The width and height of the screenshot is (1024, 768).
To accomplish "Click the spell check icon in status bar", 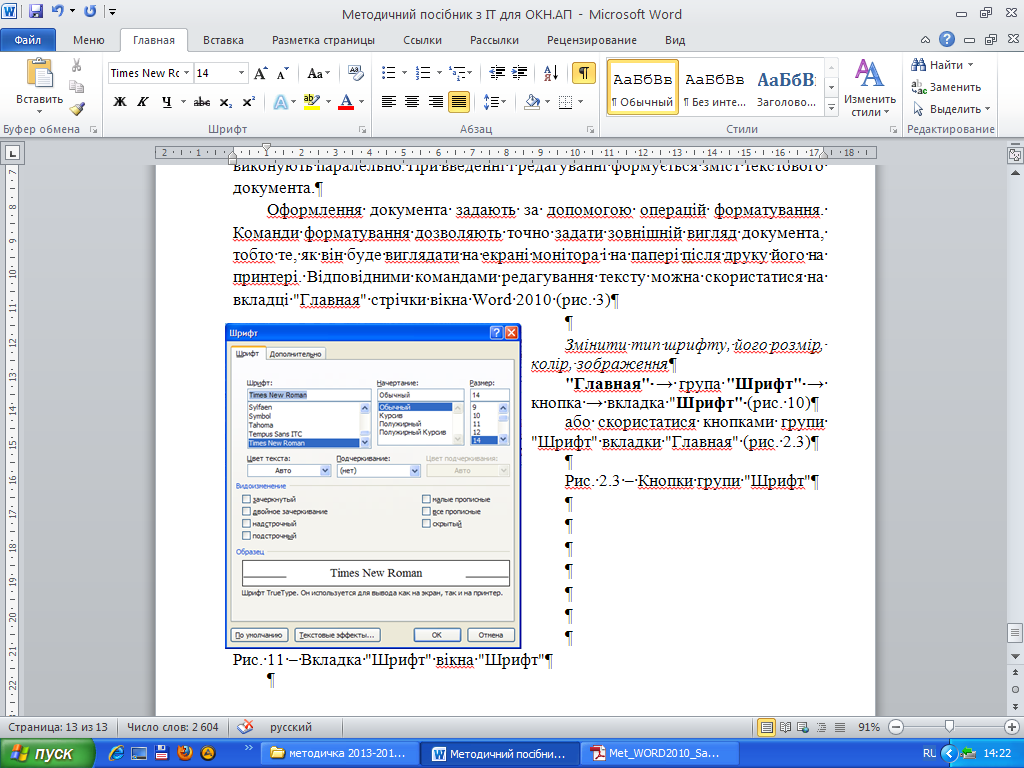I will click(245, 727).
